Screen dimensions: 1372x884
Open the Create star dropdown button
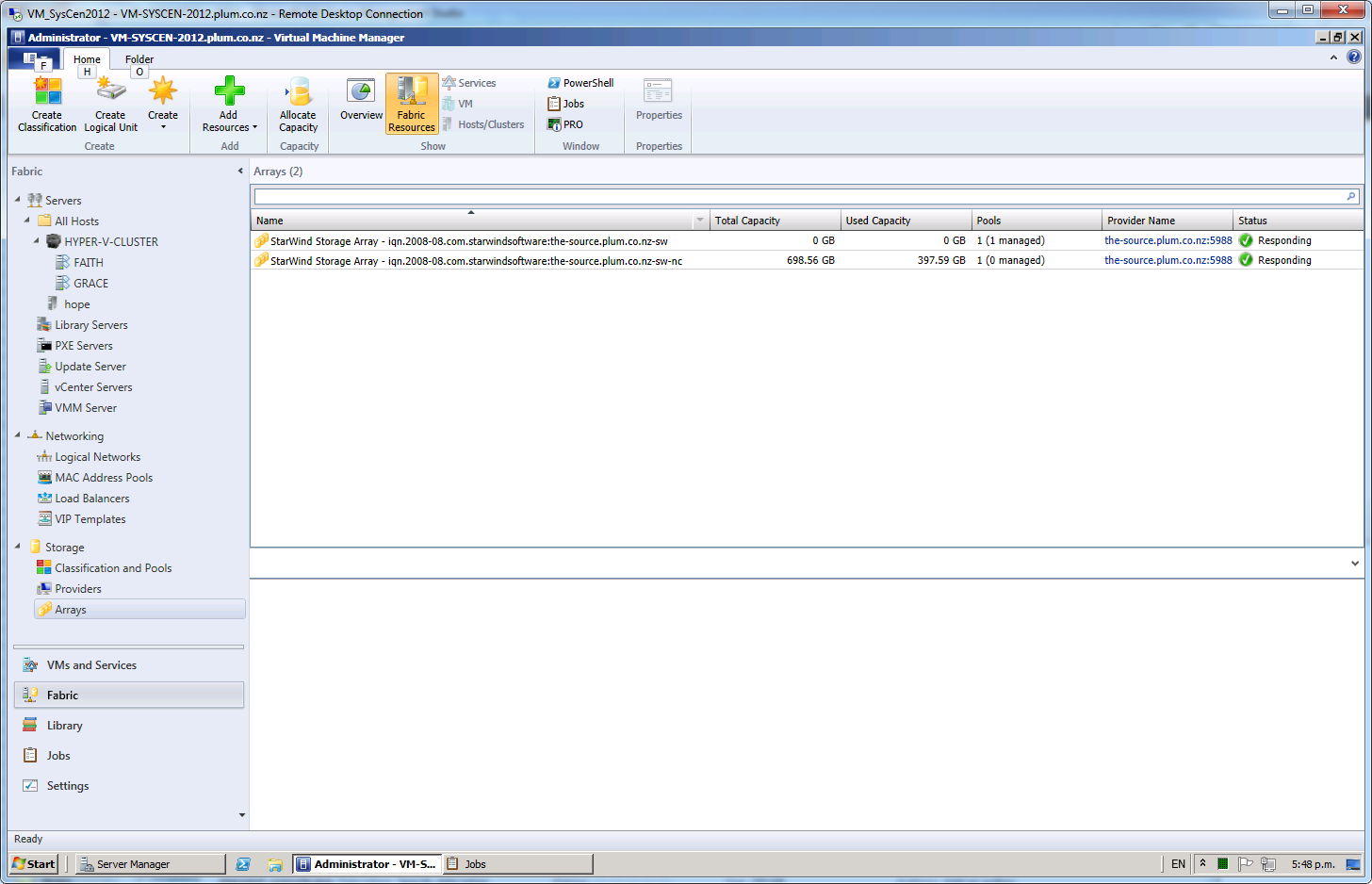pyautogui.click(x=163, y=104)
